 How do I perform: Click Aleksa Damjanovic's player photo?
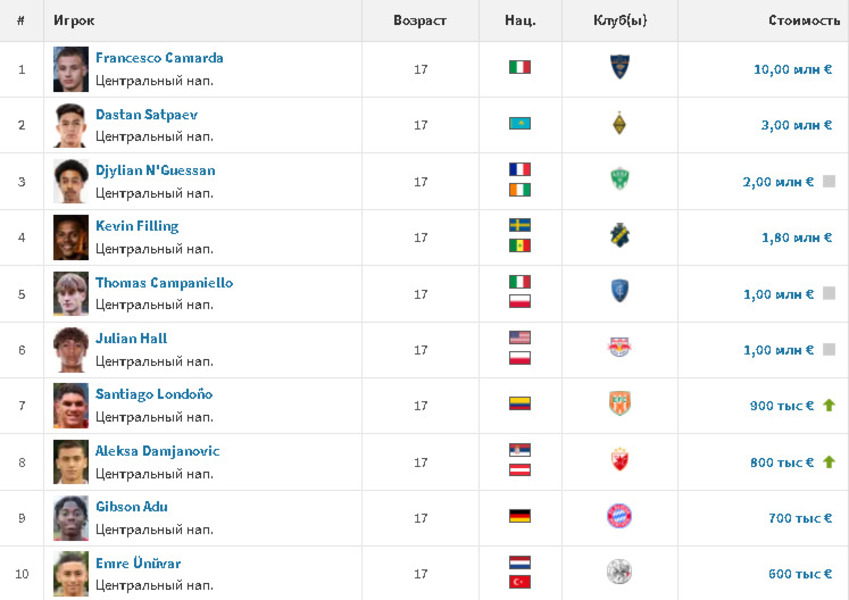[71, 461]
